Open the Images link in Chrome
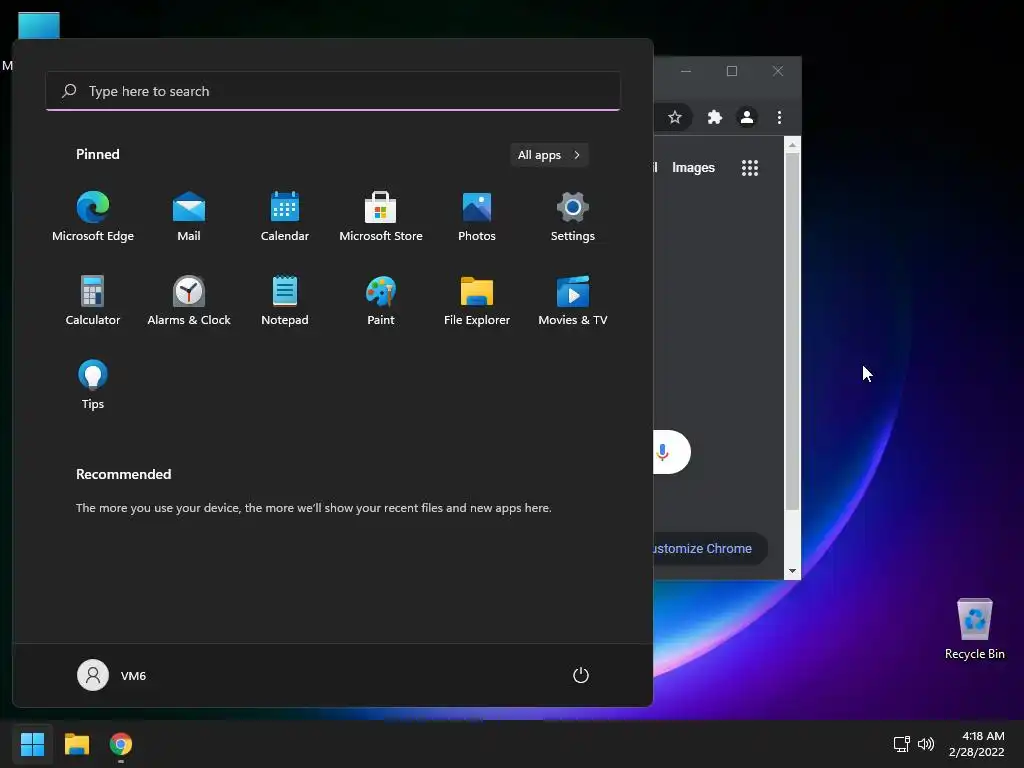 (693, 168)
